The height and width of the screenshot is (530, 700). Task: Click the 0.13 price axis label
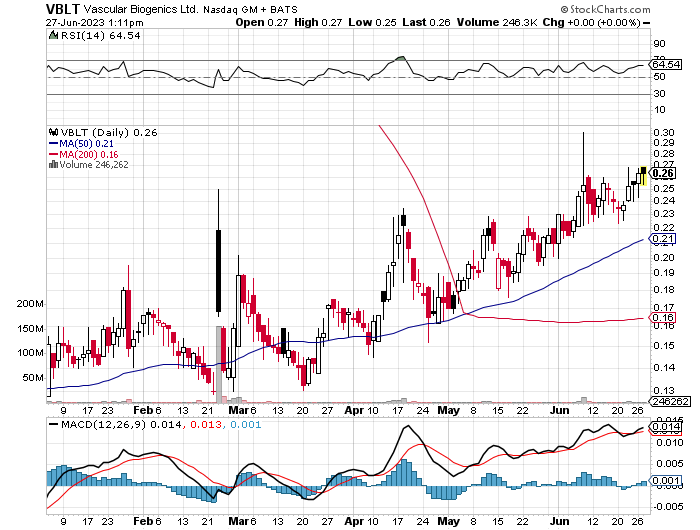tap(664, 390)
